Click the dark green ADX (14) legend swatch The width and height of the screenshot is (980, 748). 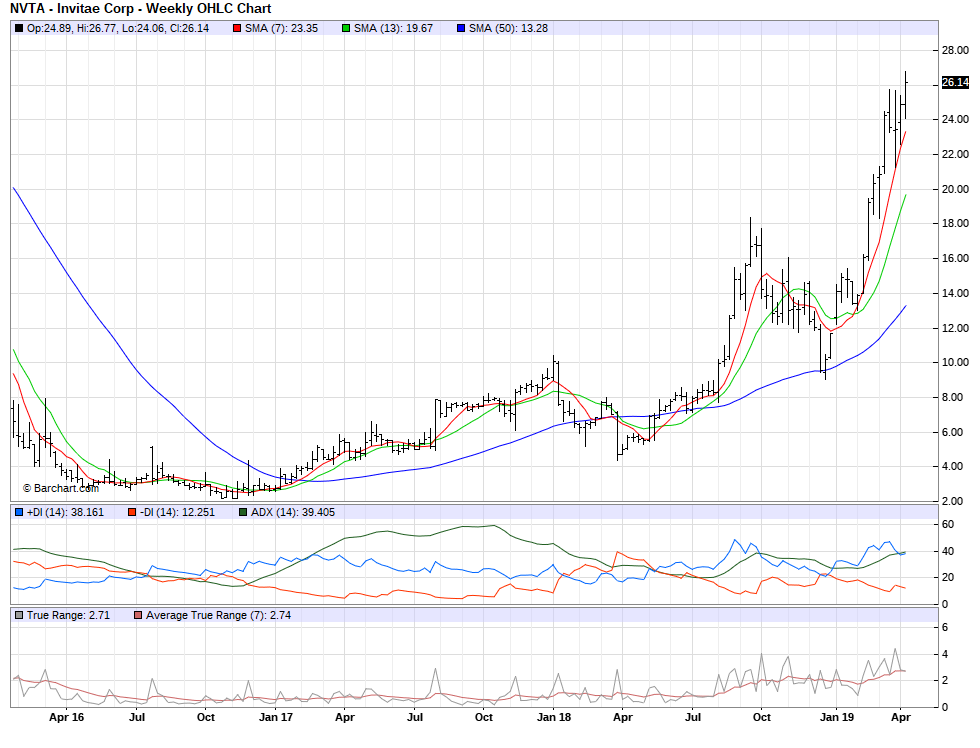[243, 512]
